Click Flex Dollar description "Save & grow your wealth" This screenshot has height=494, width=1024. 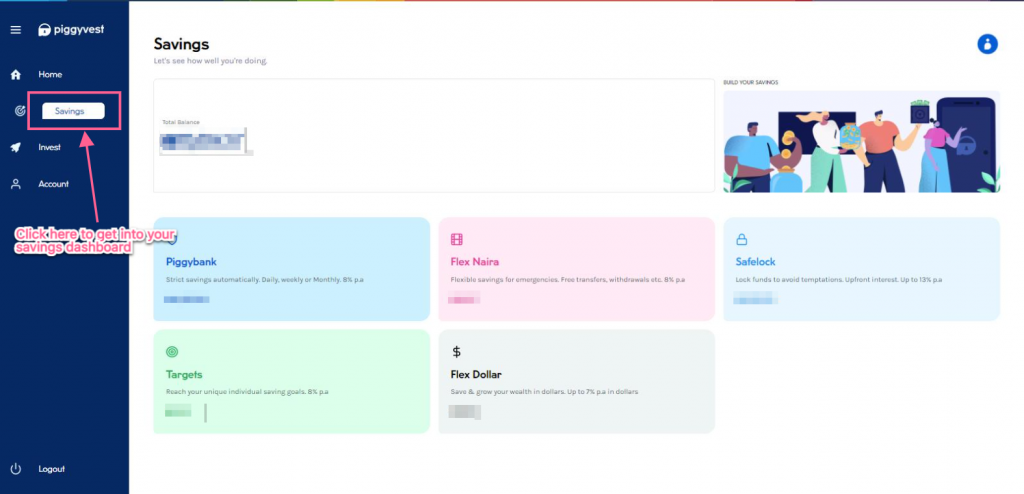[x=544, y=392]
